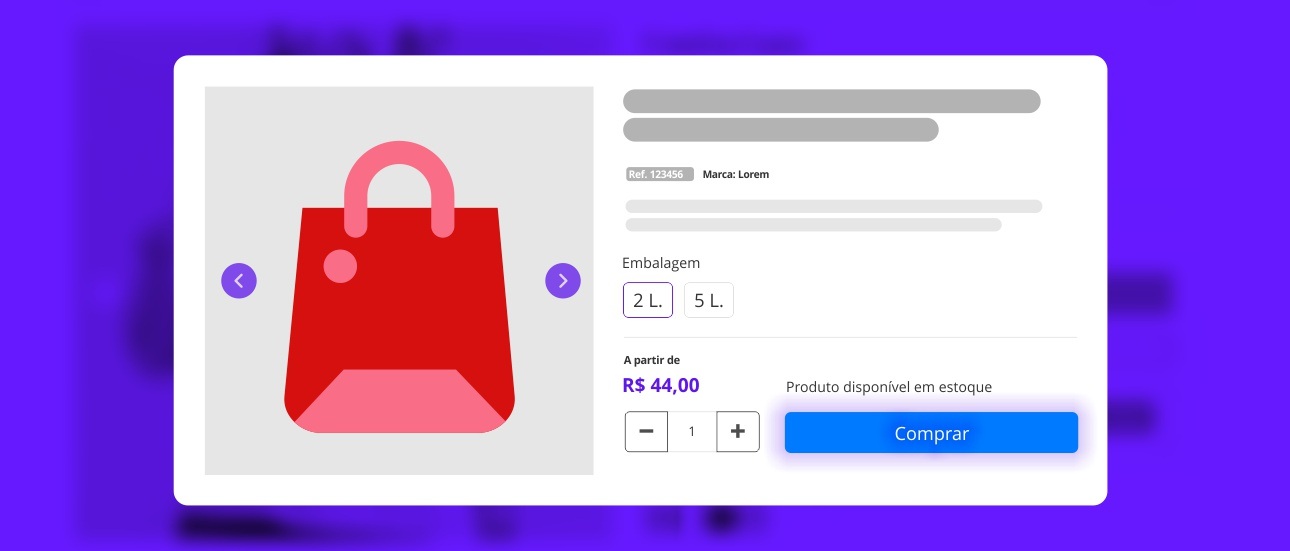Select the 2 L. packaging option
The height and width of the screenshot is (551, 1290).
[x=648, y=300]
